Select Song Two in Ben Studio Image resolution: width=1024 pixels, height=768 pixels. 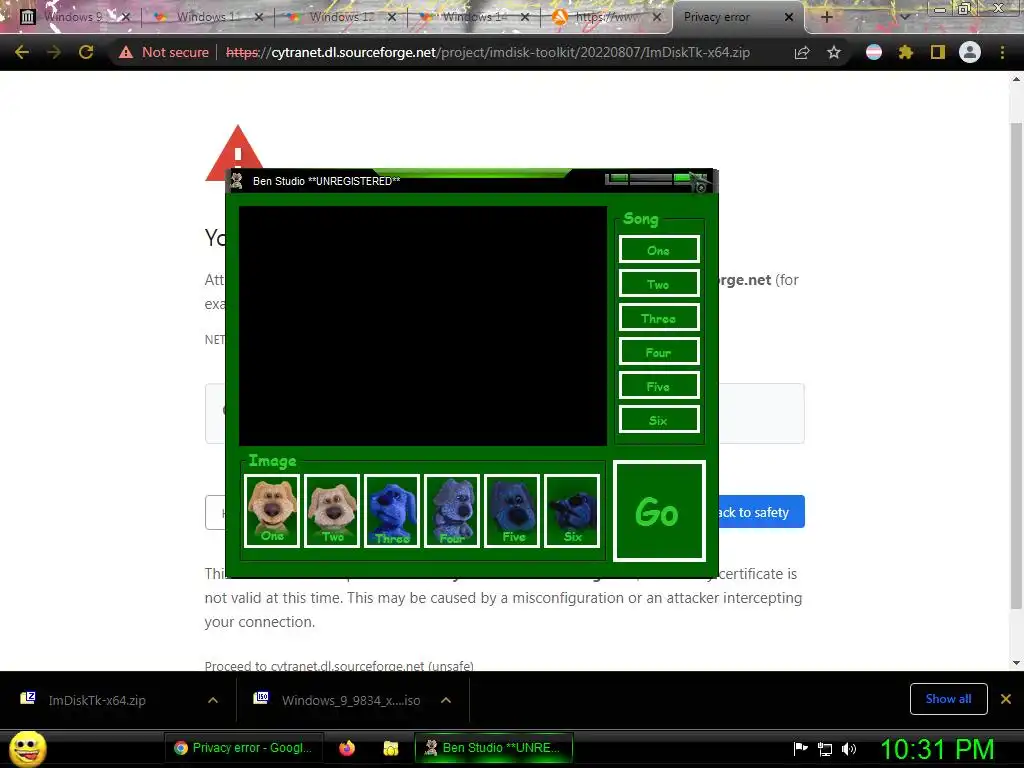tap(659, 283)
